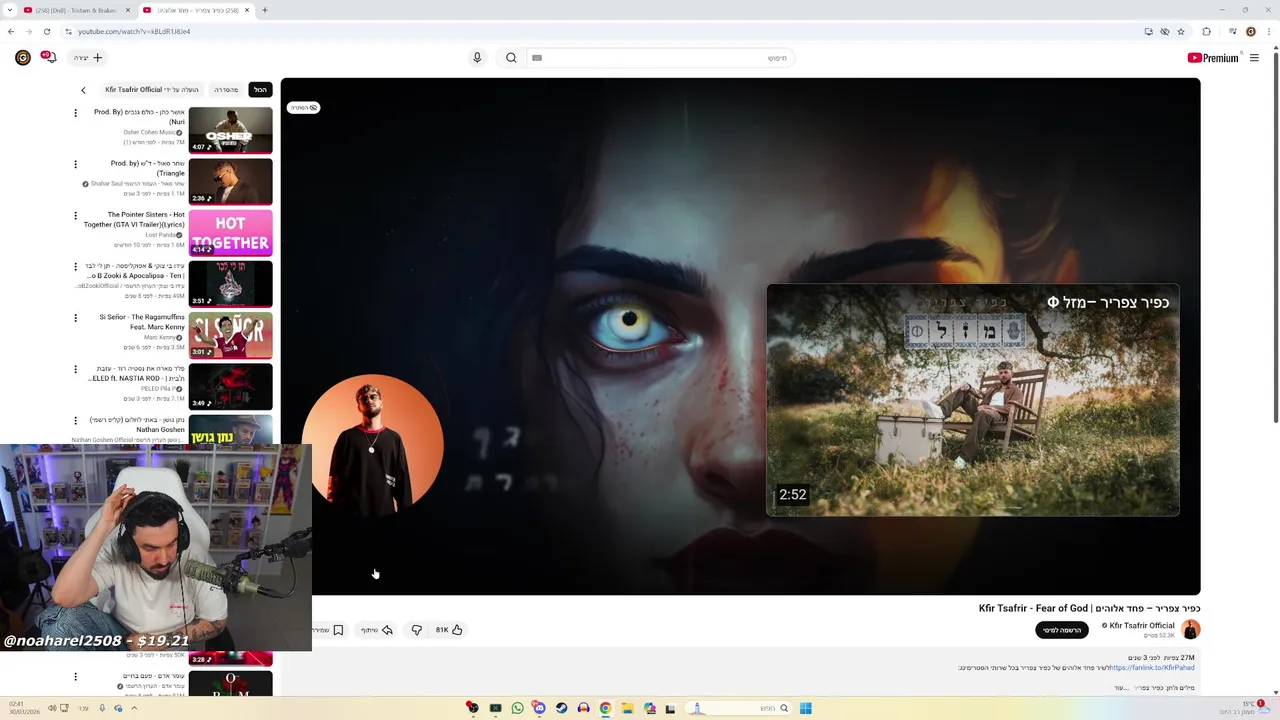
Task: Open the Create (+) button
Action: (88, 58)
